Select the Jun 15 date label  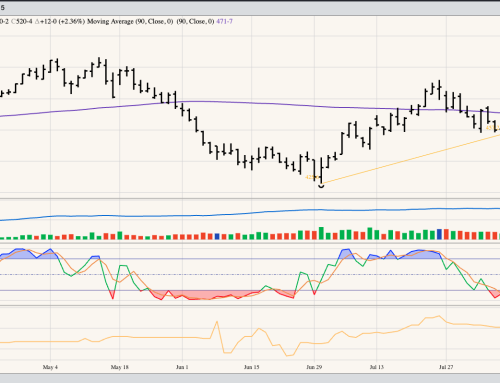point(251,367)
